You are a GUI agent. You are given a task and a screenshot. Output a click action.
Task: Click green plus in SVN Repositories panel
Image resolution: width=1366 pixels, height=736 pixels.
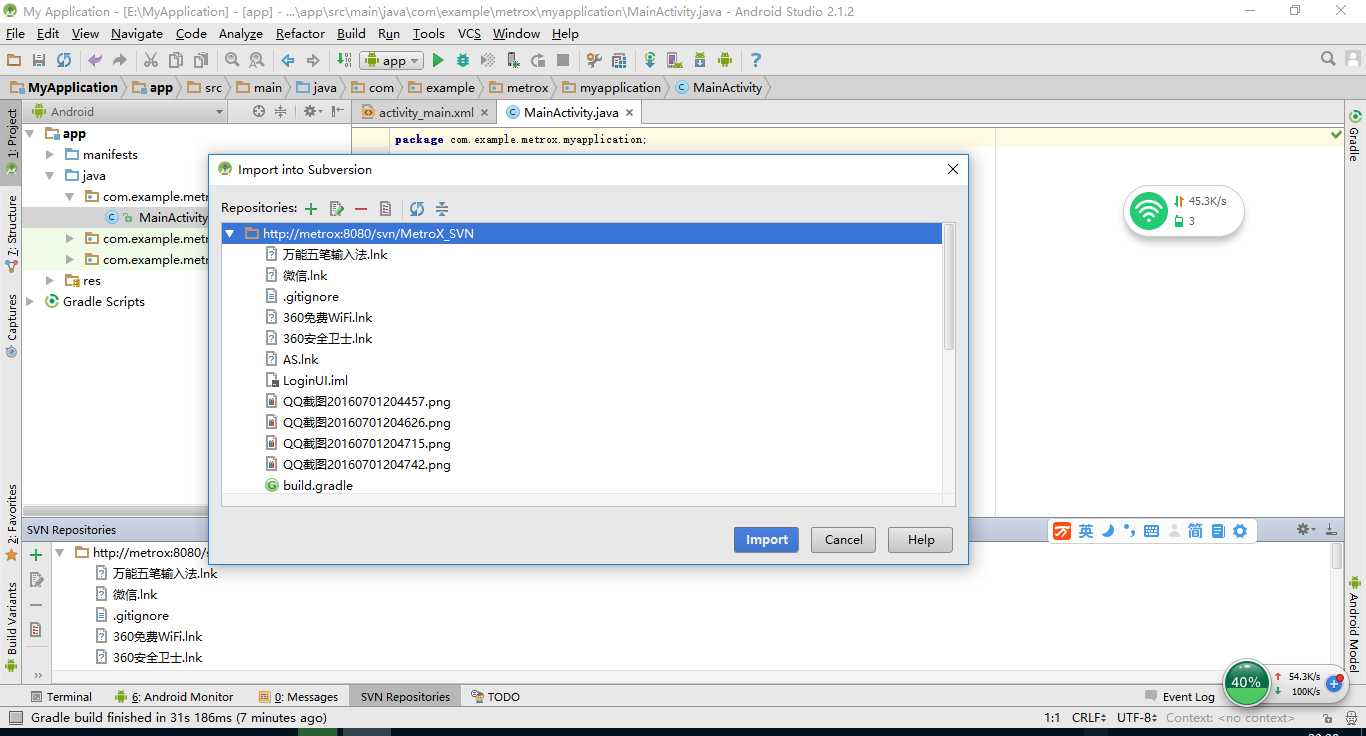[x=36, y=555]
